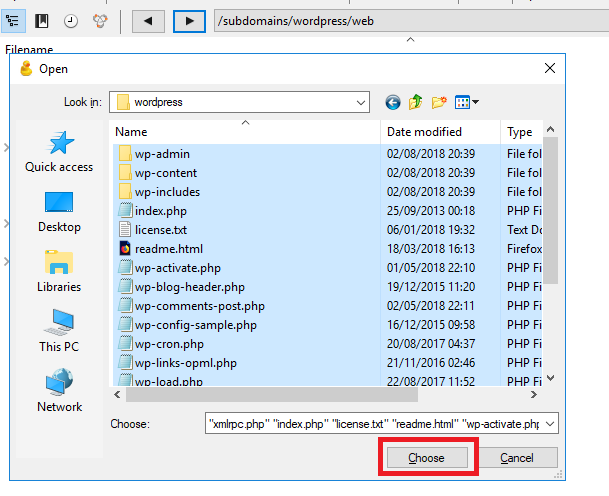Click the readme.html Firefox file icon
609x496 pixels.
tap(125, 249)
